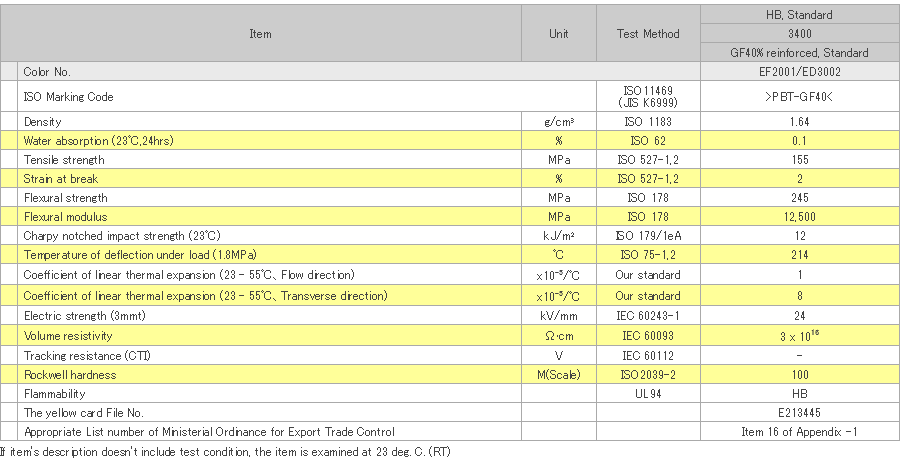
Task: Click the 'Item 16 of Appendix -1' cell
Action: point(799,432)
